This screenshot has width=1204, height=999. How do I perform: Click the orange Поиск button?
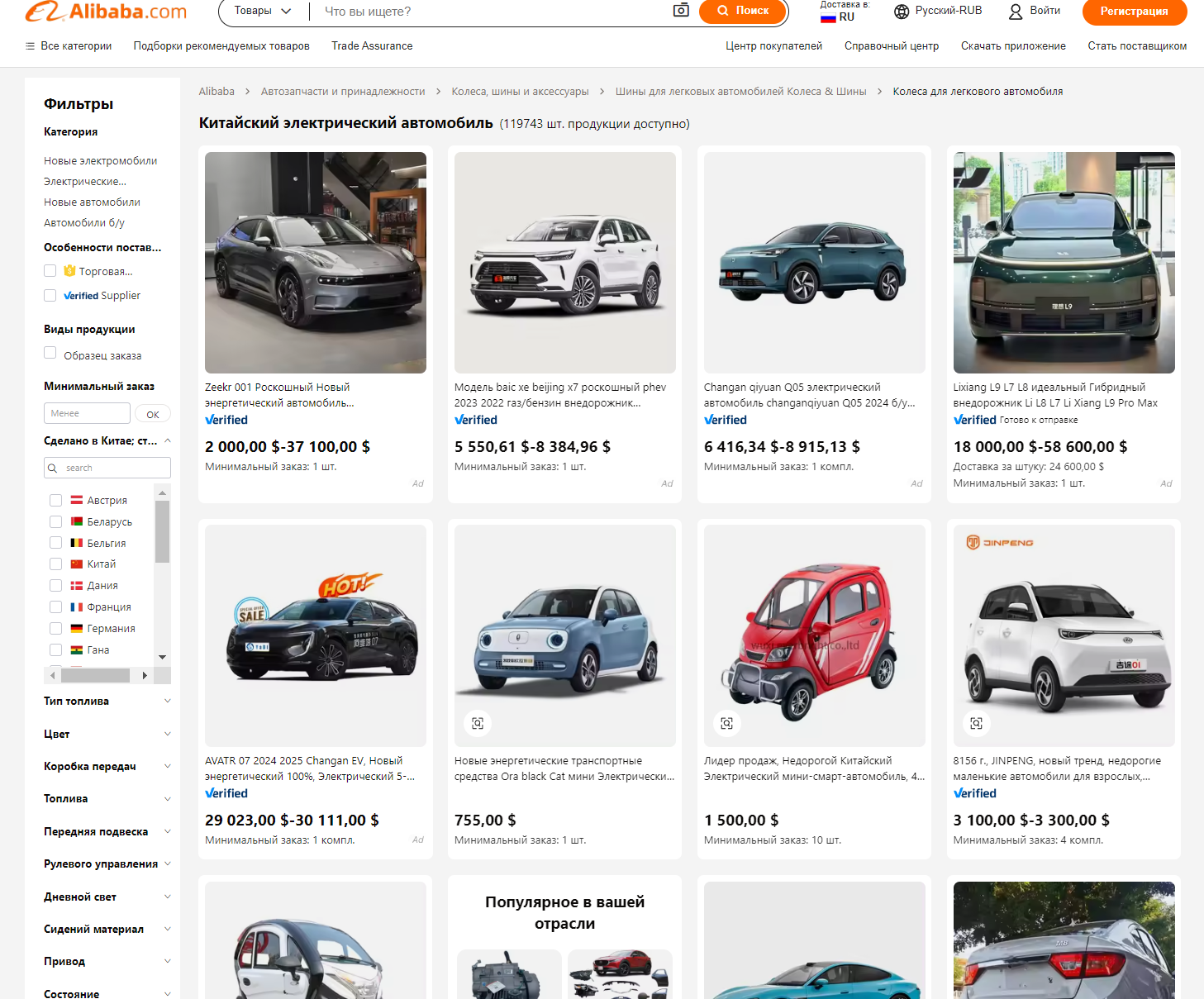(x=742, y=11)
